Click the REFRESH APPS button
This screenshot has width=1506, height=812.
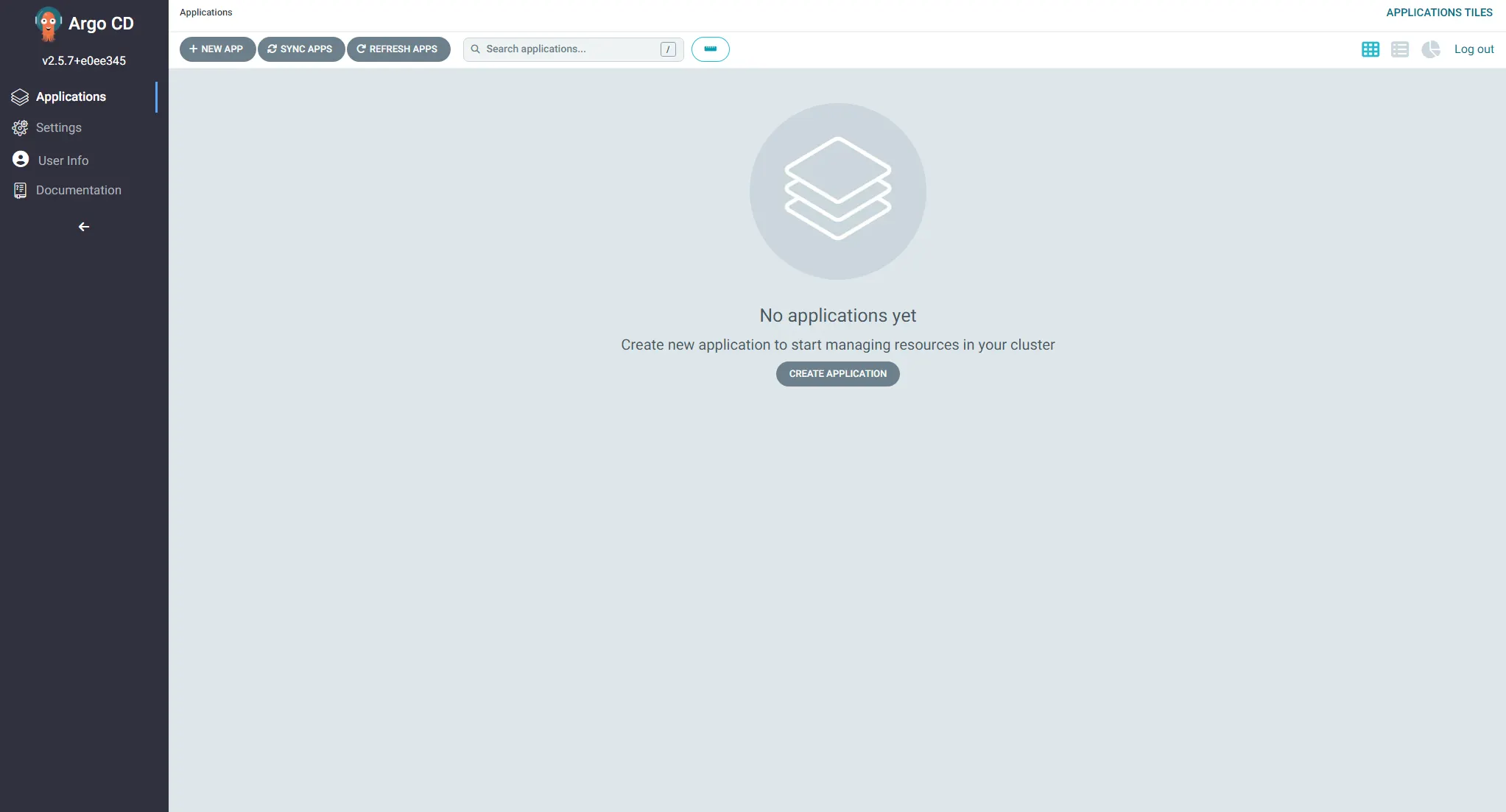point(398,49)
